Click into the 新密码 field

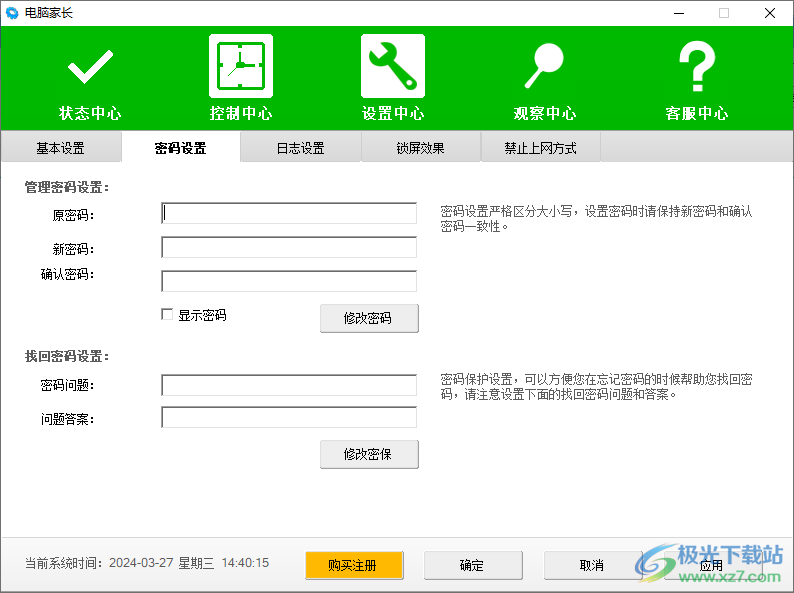tap(289, 247)
